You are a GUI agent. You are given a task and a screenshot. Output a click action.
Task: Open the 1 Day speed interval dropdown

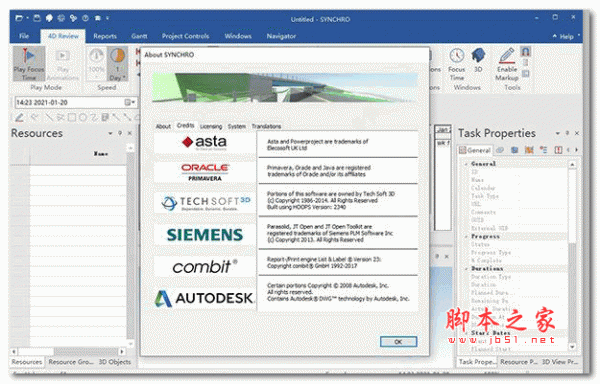[x=117, y=63]
